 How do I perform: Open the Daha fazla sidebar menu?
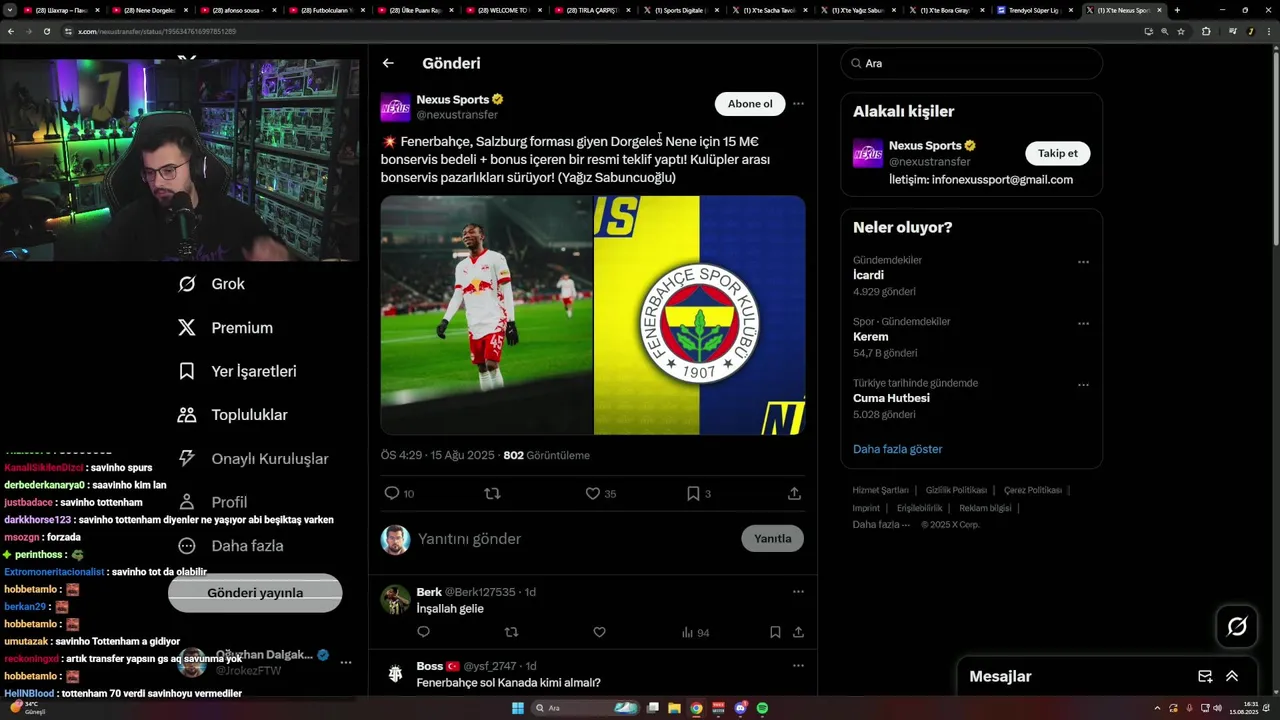coord(230,546)
